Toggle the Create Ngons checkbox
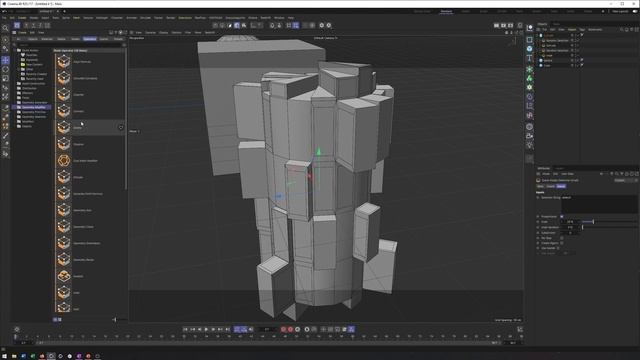This screenshot has width=640, height=360. (x=562, y=243)
